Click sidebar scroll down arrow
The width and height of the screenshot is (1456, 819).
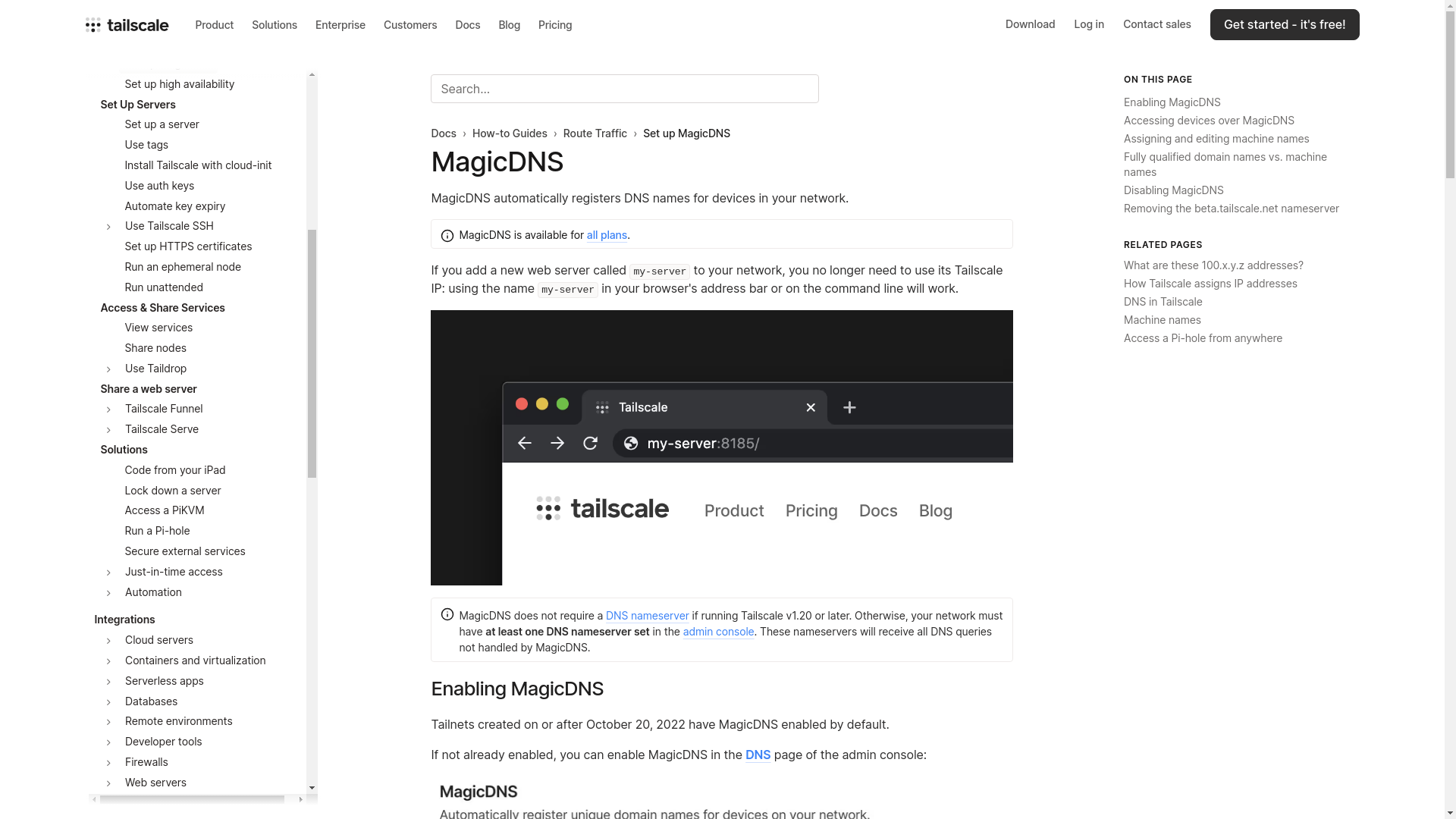tap(312, 789)
